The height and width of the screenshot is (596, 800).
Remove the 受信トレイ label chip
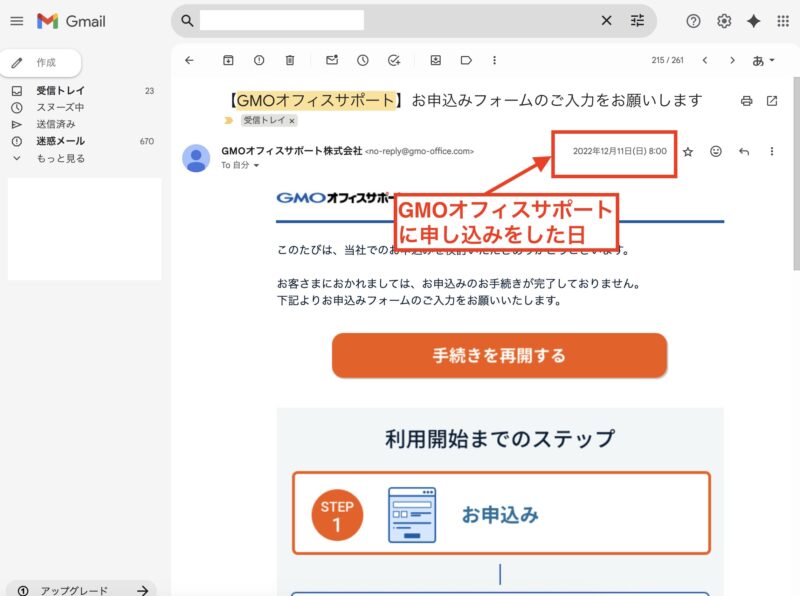(x=292, y=121)
